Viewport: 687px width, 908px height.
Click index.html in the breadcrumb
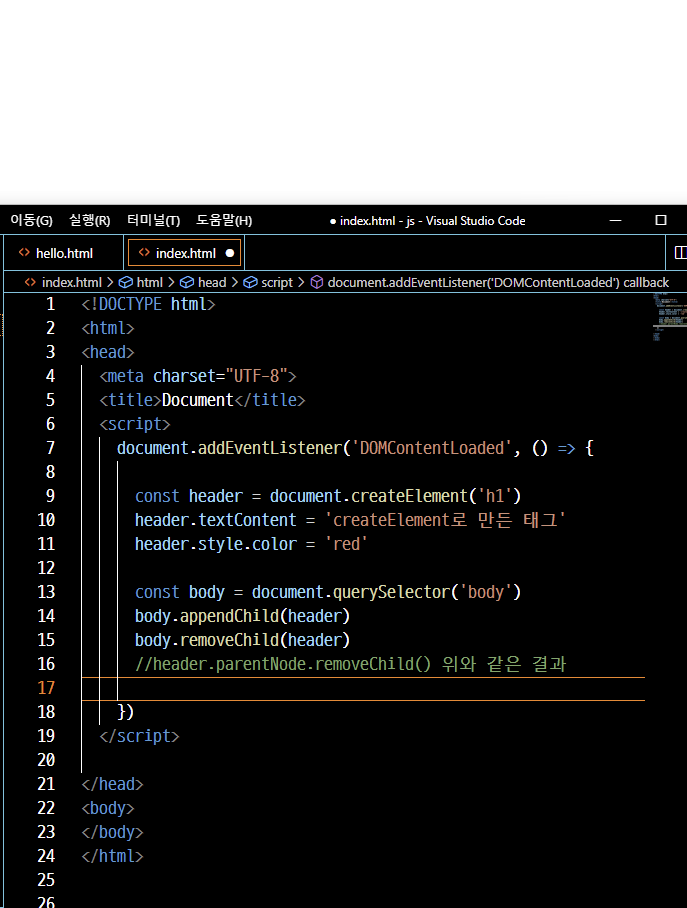coord(72,283)
